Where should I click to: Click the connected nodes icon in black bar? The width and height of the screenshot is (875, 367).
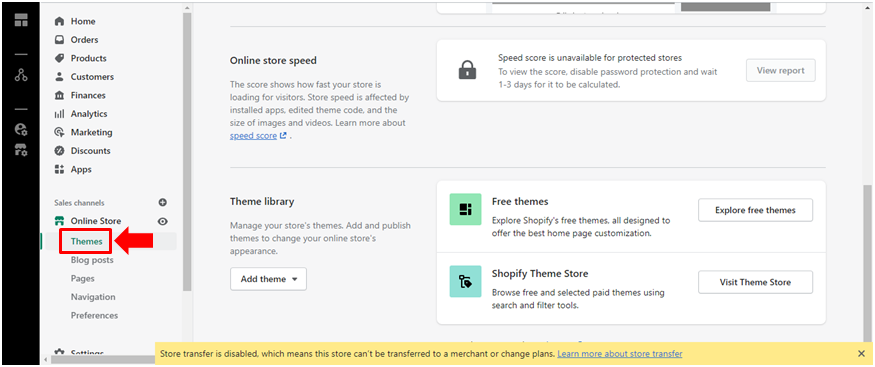click(21, 75)
